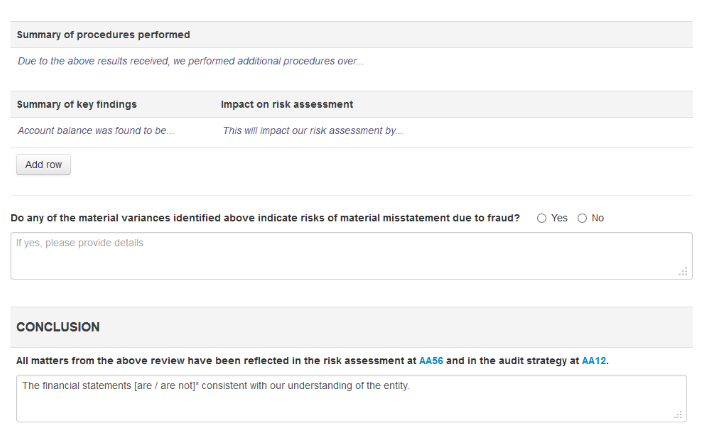The height and width of the screenshot is (446, 711).
Task: Open the AA12 audit strategy link
Action: pos(594,360)
